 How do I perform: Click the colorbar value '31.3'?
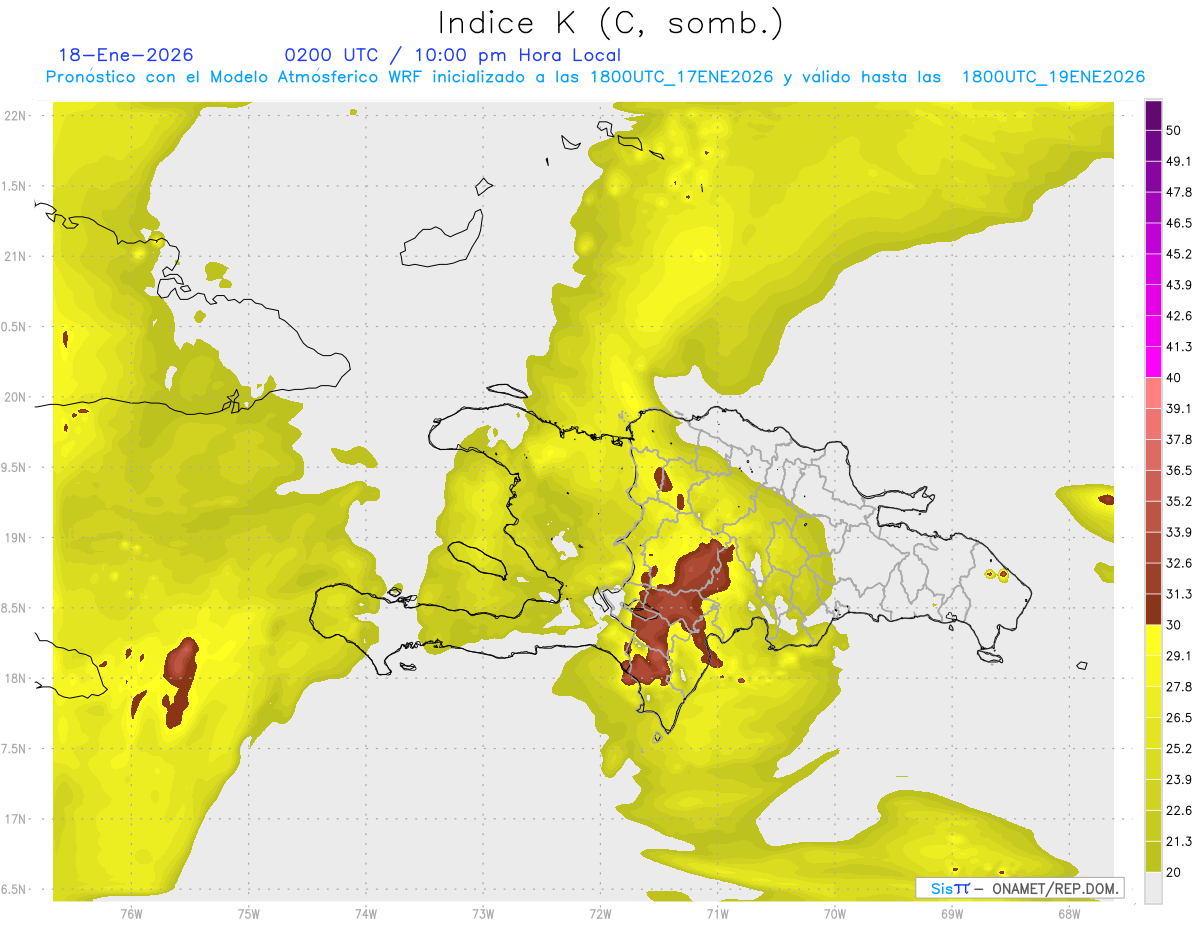coord(1179,594)
